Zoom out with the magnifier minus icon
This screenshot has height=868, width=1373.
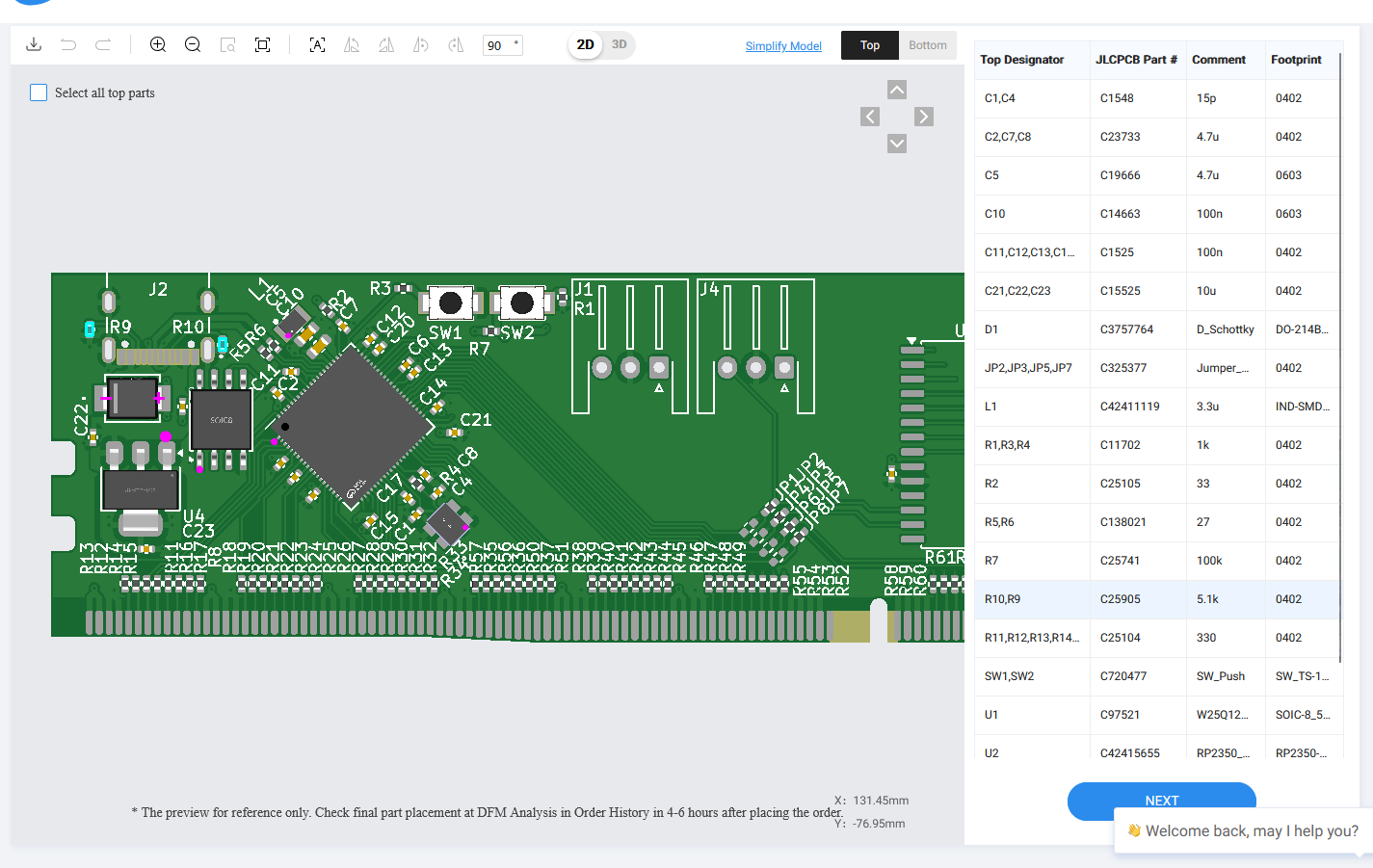tap(193, 44)
